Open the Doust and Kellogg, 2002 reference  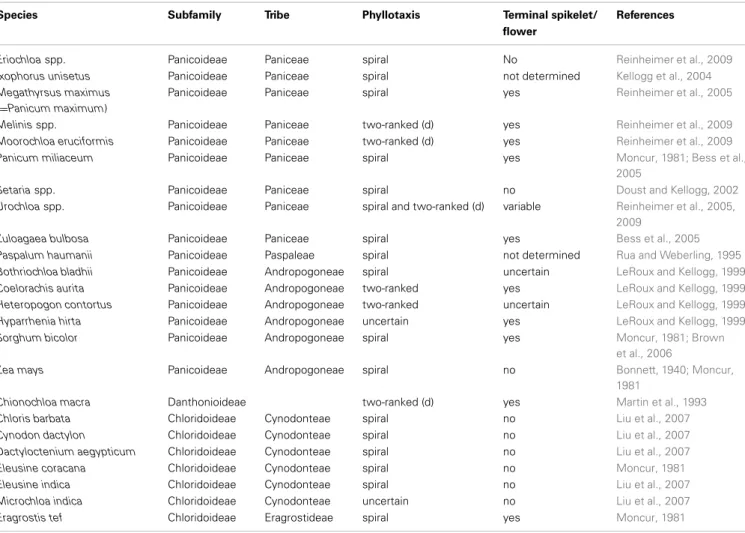point(677,190)
